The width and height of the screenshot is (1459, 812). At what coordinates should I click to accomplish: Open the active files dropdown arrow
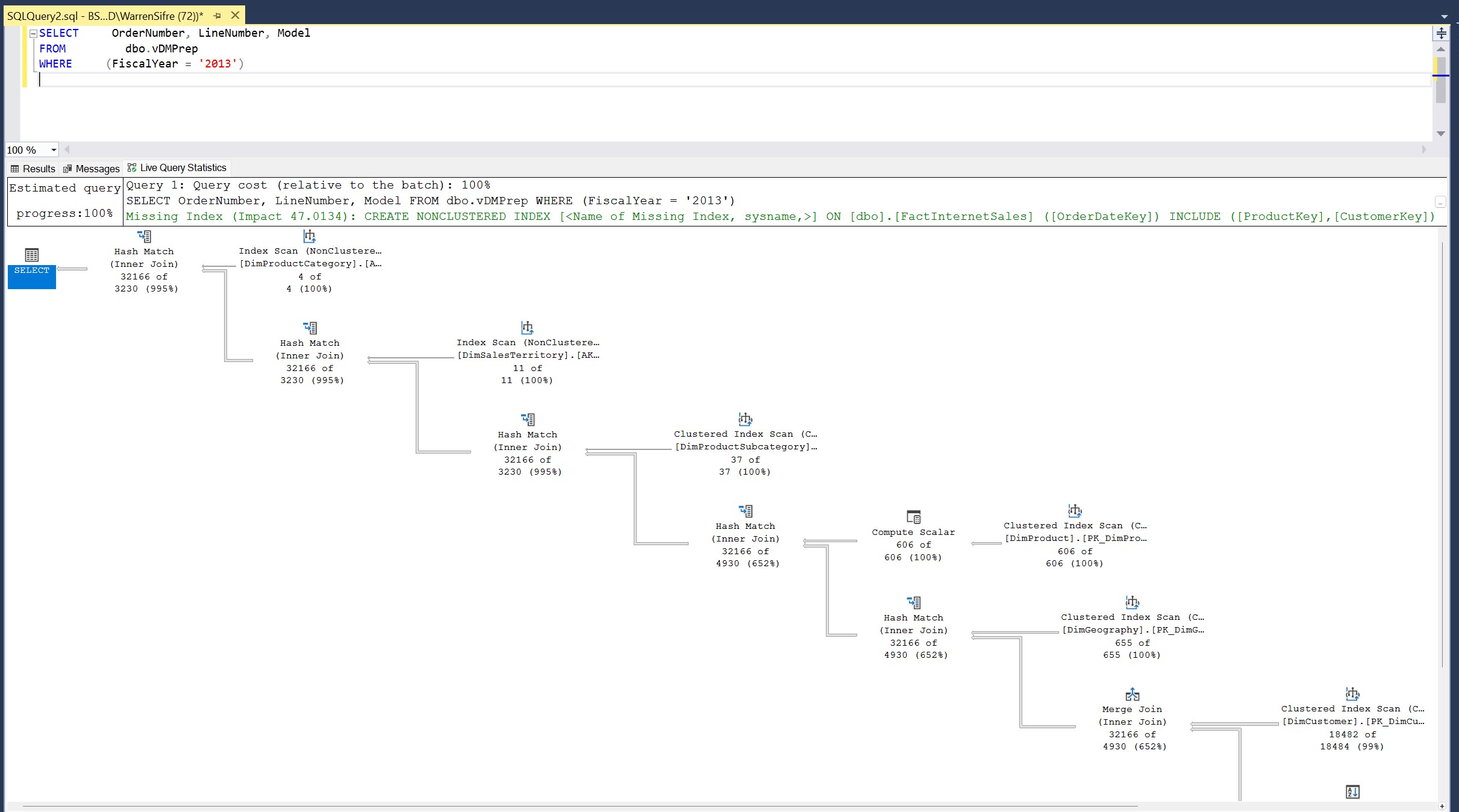[1445, 17]
